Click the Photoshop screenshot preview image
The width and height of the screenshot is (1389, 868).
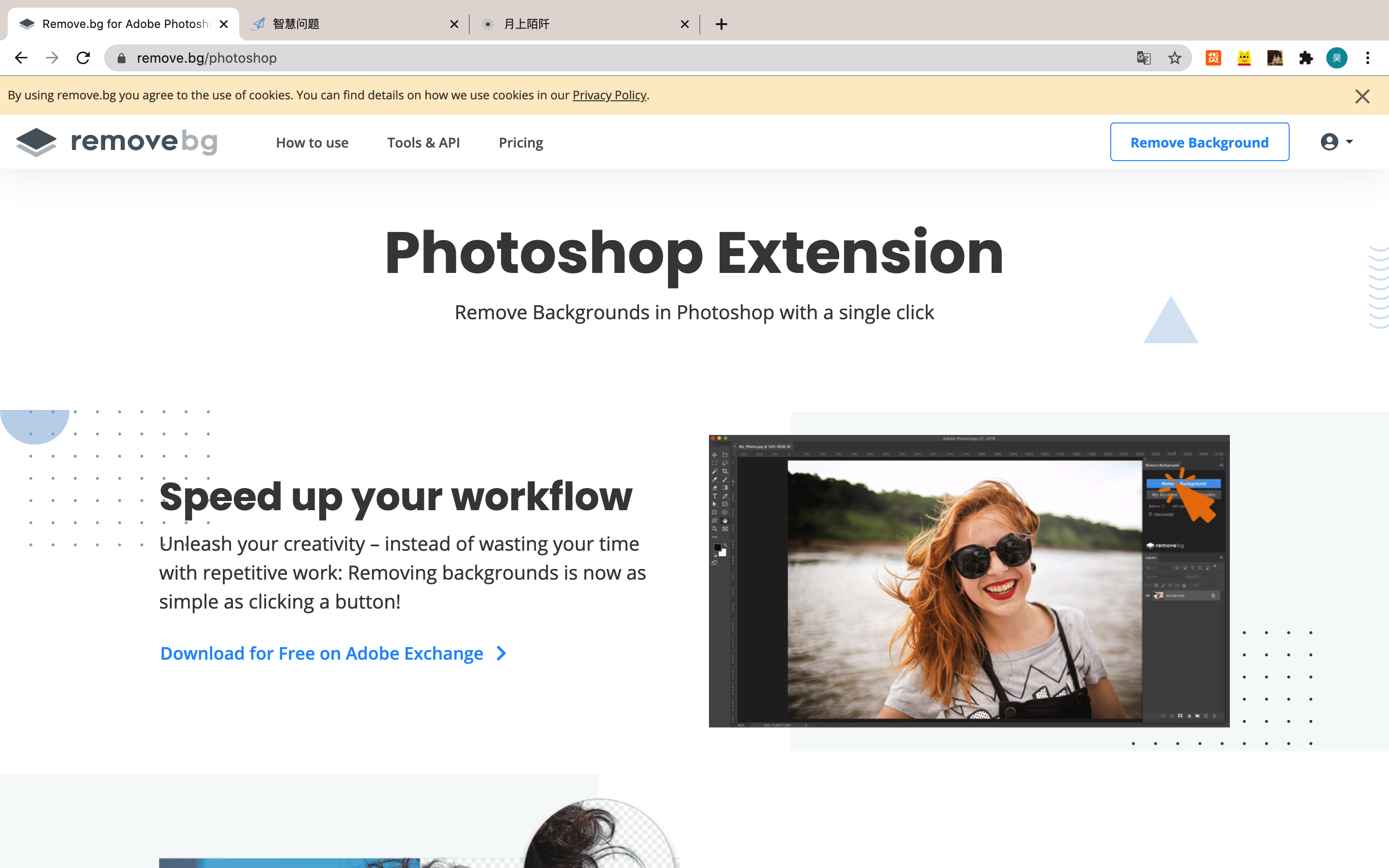pos(969,581)
